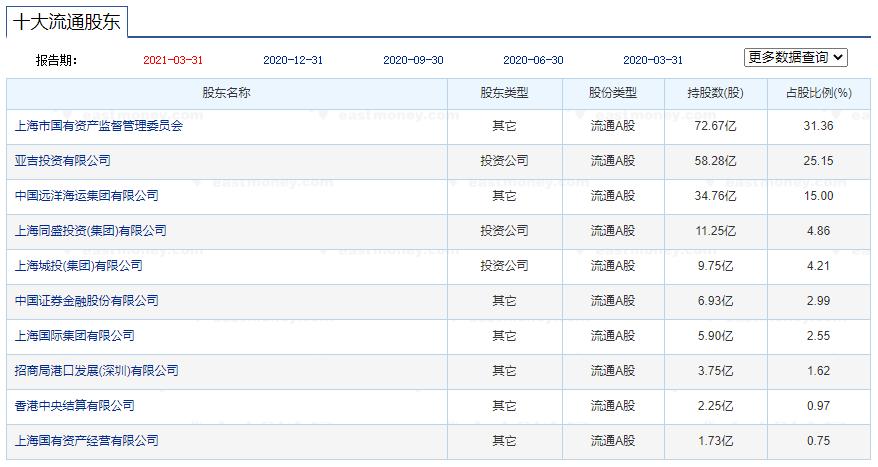Click the 持股数(股) column header
The width and height of the screenshot is (878, 467).
(715, 93)
